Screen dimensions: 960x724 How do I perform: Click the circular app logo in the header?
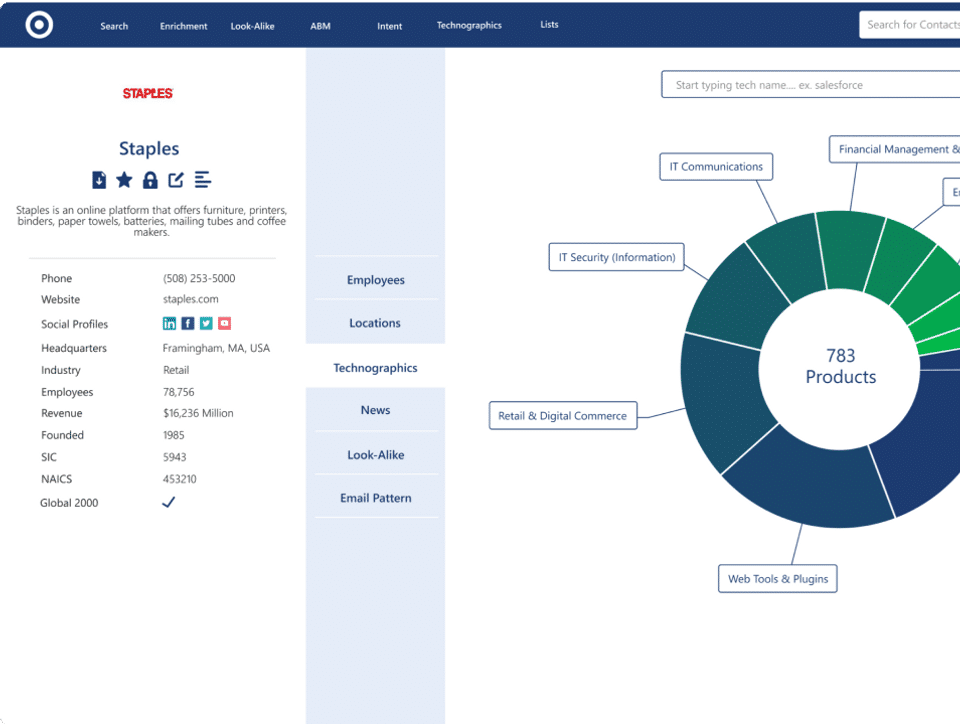(39, 24)
